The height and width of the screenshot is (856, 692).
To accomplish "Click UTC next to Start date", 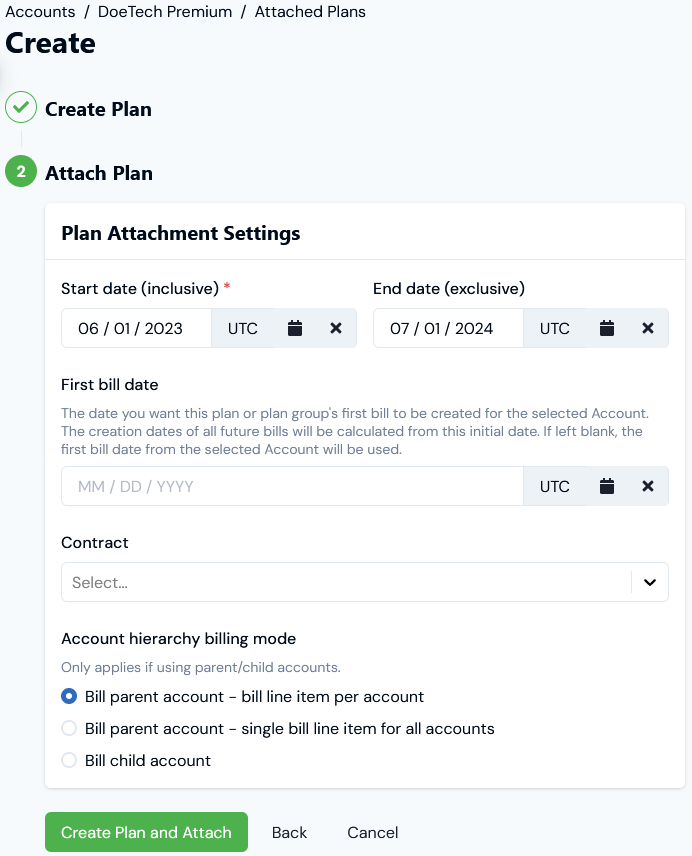I will [243, 327].
